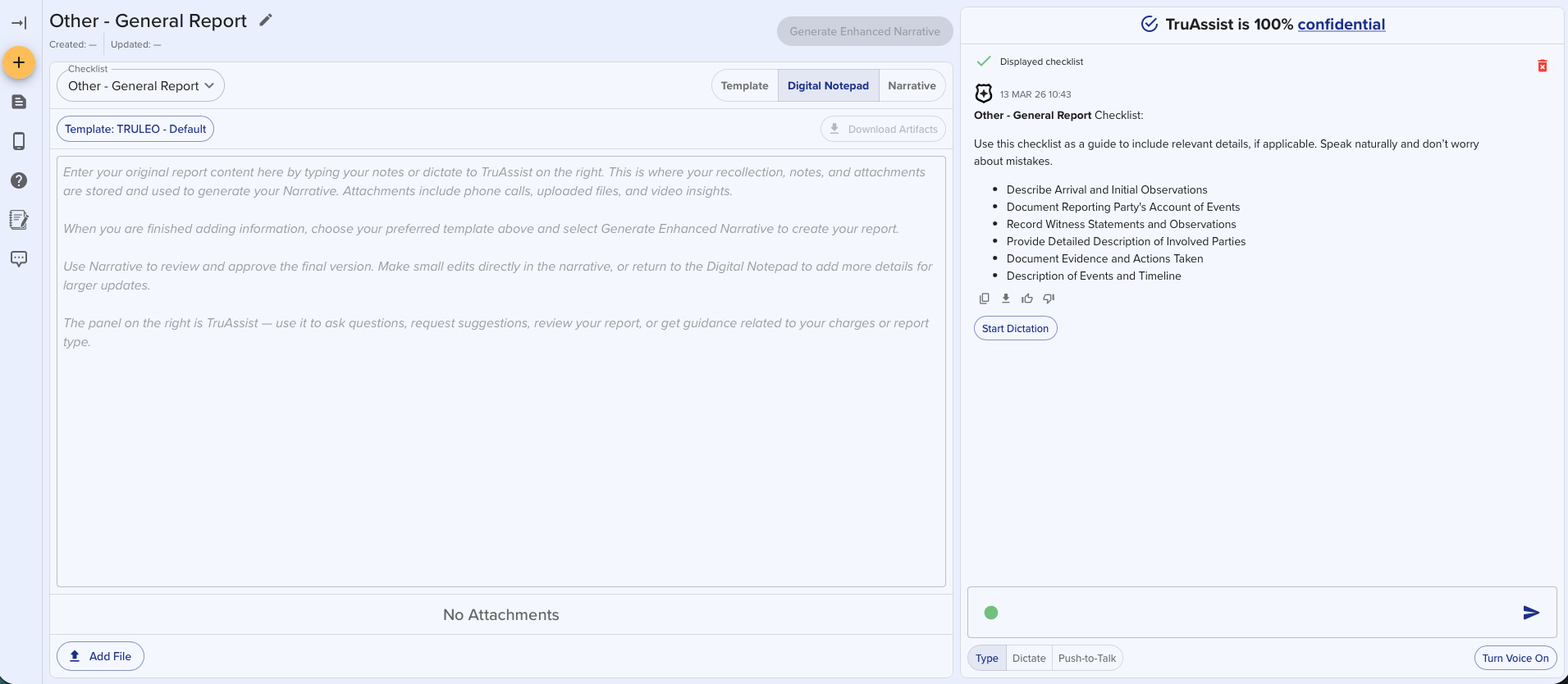Image resolution: width=1568 pixels, height=684 pixels.
Task: Open the Template: TRULEO - Default selector
Action: point(135,129)
